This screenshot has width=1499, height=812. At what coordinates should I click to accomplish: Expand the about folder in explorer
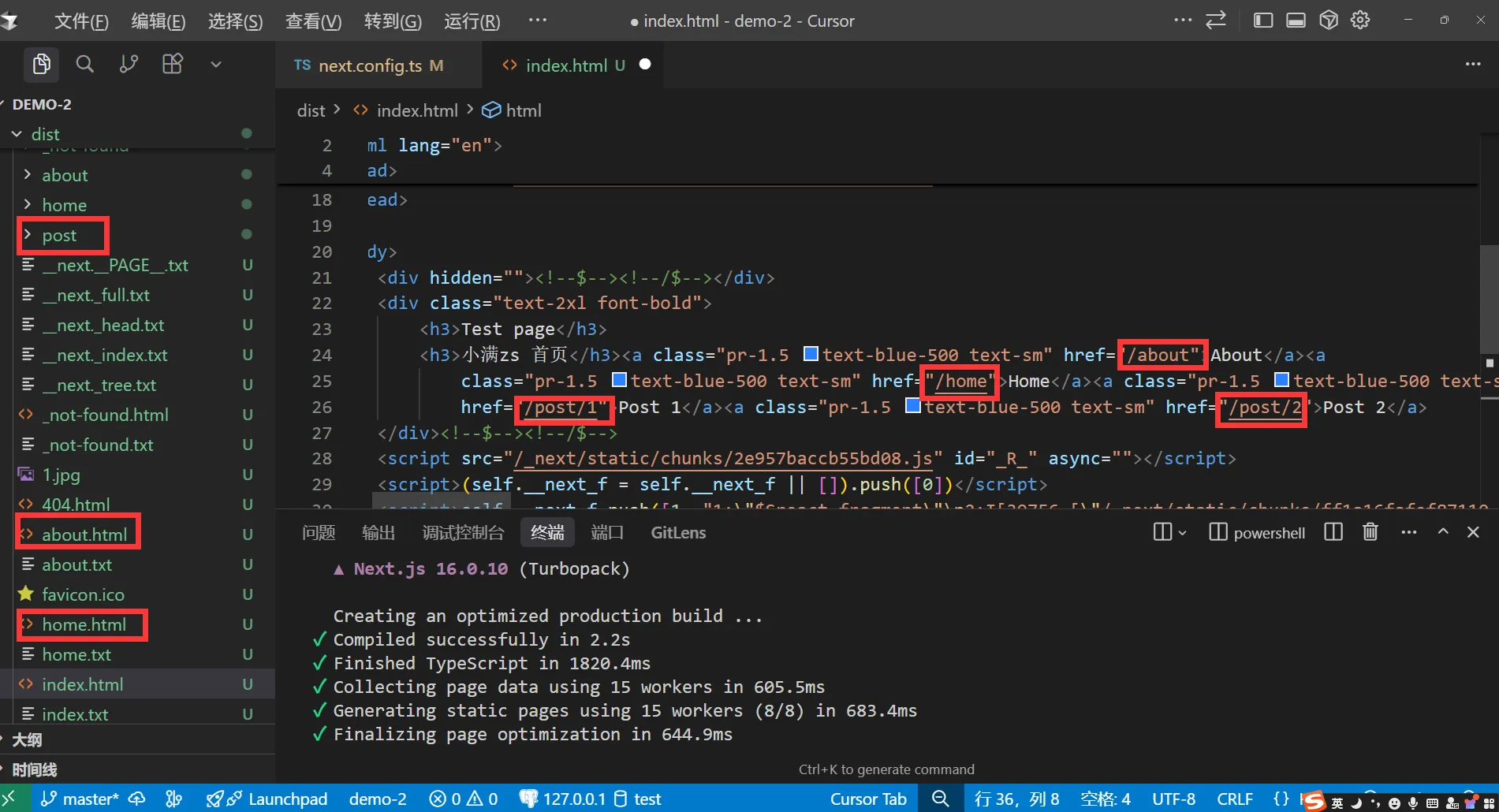pos(65,175)
